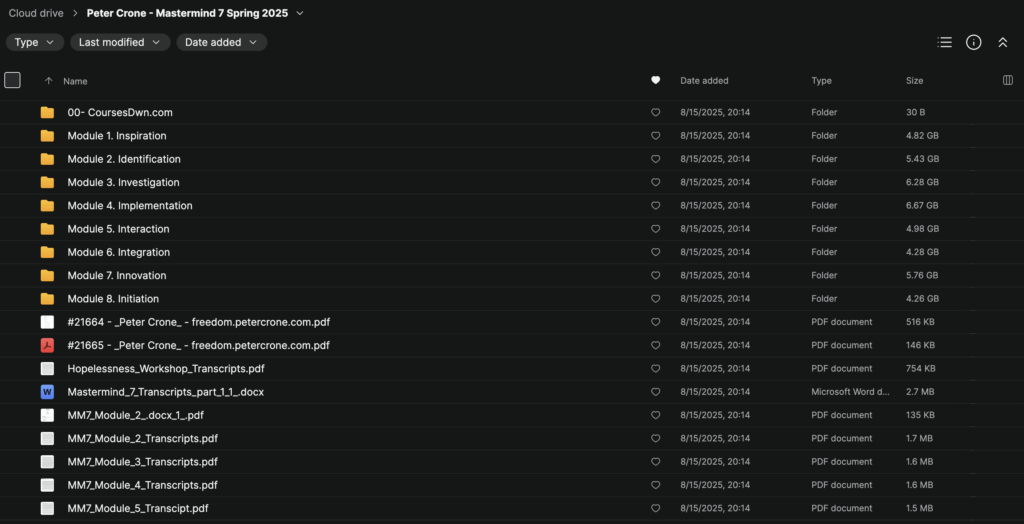Open the Date added filter dropdown
Viewport: 1024px width, 524px height.
point(221,42)
